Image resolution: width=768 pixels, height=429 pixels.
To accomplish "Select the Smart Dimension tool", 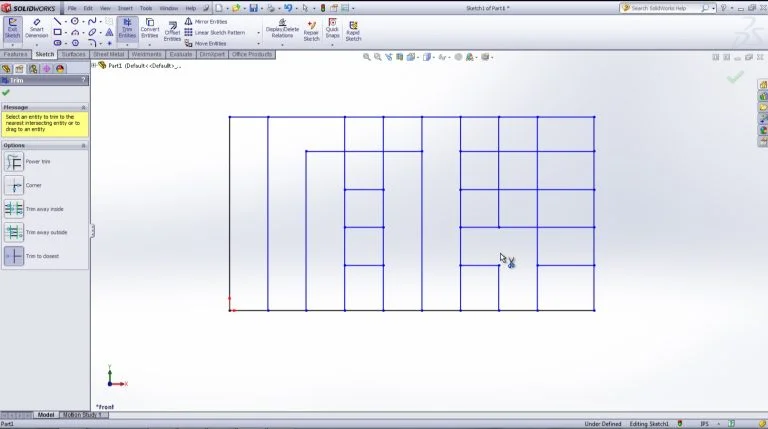I will [36, 28].
